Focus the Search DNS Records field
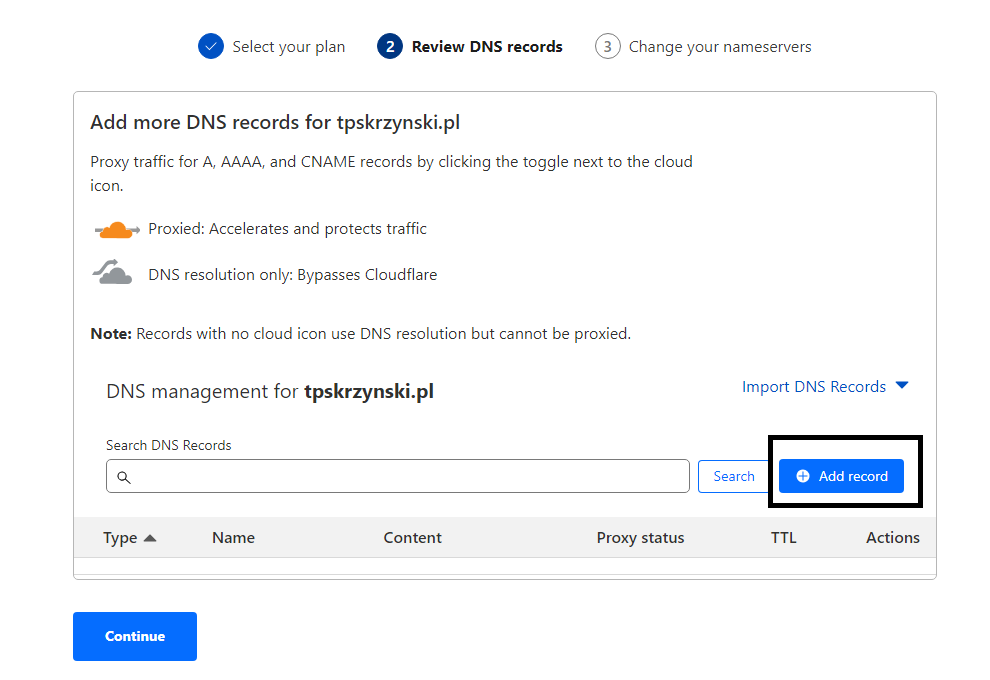 [398, 476]
